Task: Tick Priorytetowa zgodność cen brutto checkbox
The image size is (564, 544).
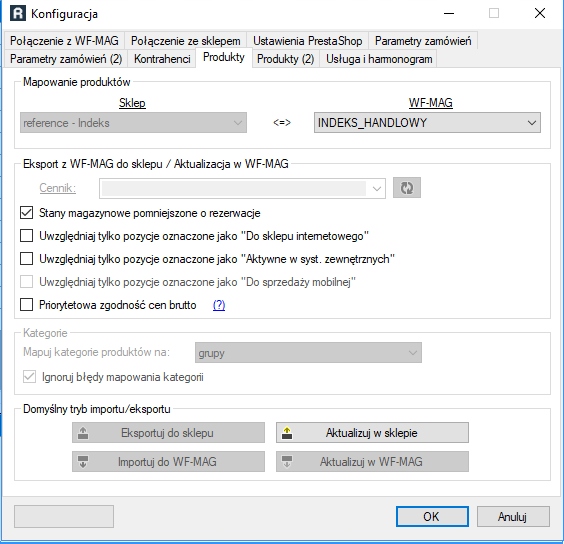Action: click(27, 304)
